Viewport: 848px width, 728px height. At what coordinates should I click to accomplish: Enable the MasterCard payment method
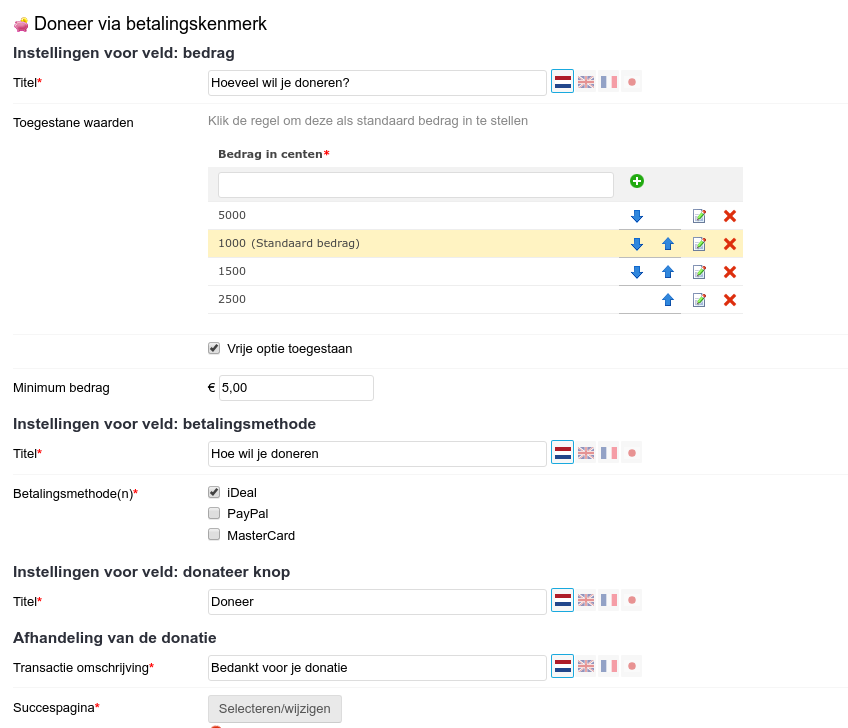tap(214, 535)
